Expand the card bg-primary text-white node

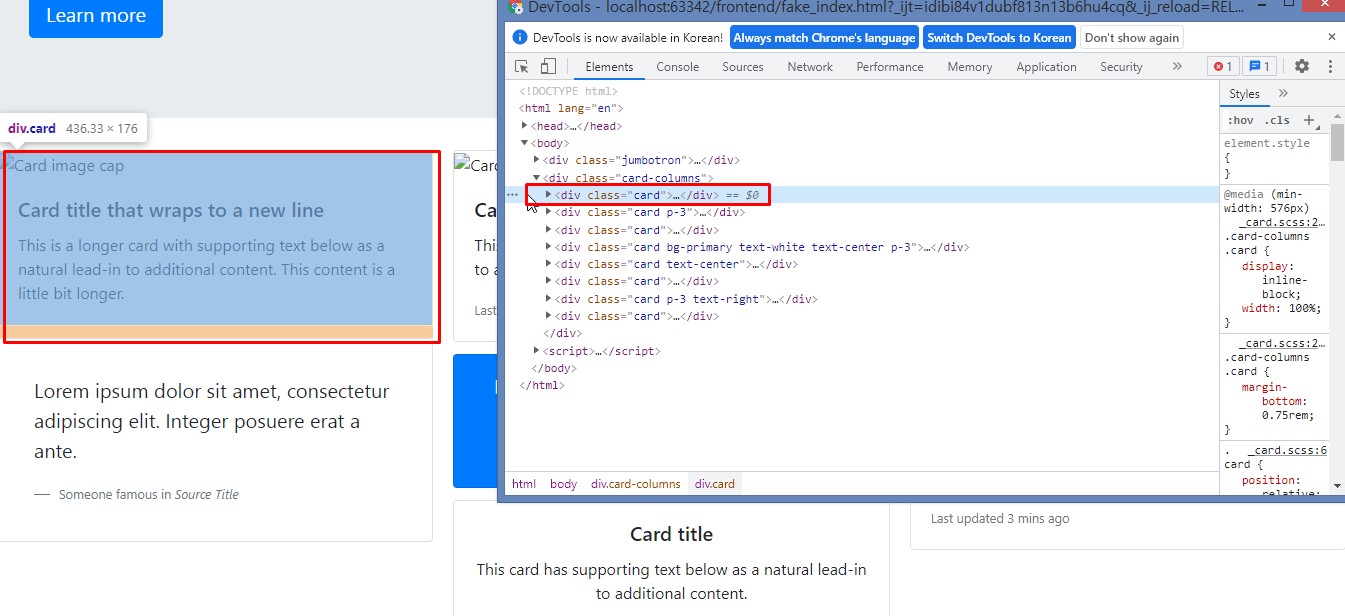click(x=549, y=247)
